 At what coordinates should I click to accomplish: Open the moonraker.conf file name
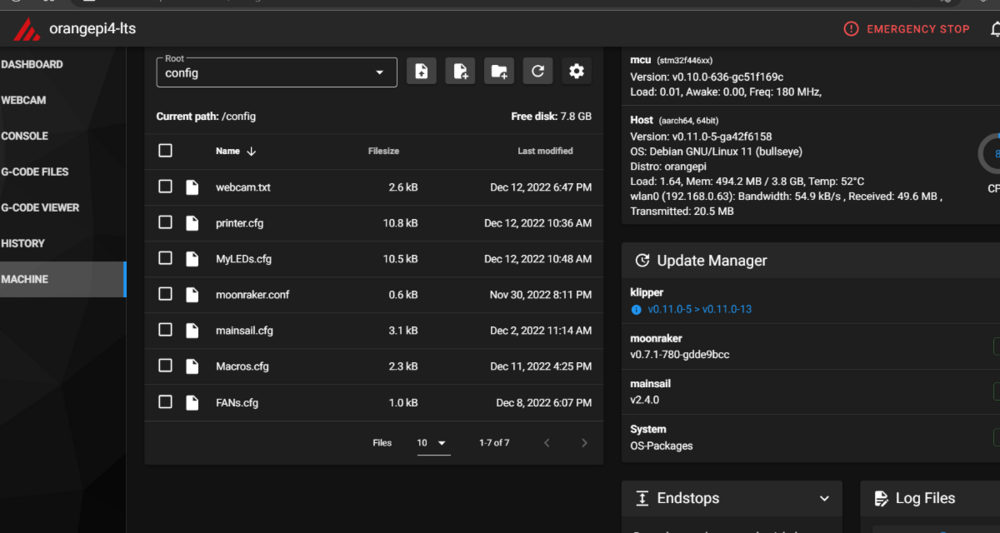(253, 295)
